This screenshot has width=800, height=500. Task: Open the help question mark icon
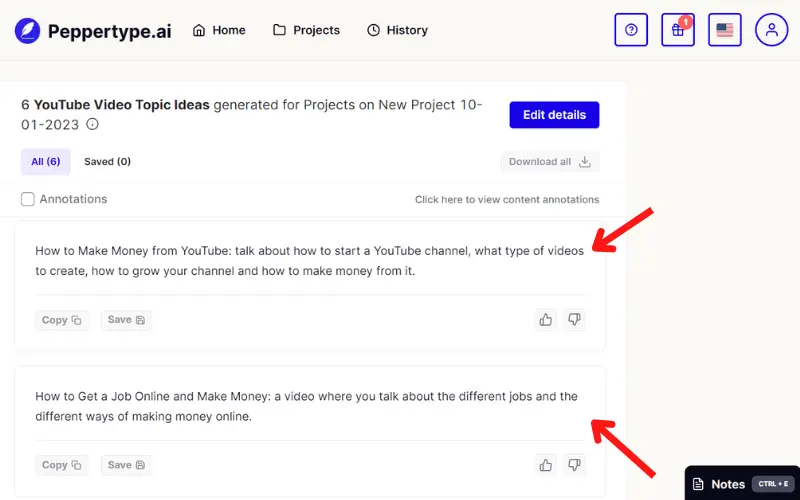pyautogui.click(x=631, y=30)
